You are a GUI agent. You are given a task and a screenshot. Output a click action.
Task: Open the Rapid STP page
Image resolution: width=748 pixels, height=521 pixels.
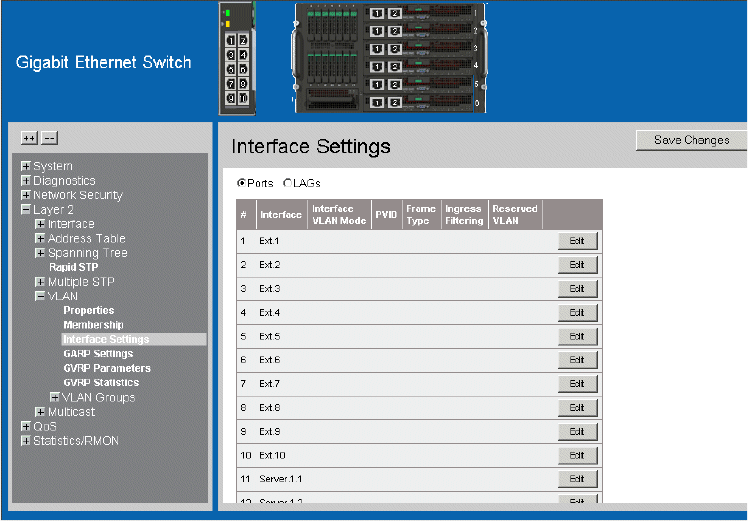[73, 268]
